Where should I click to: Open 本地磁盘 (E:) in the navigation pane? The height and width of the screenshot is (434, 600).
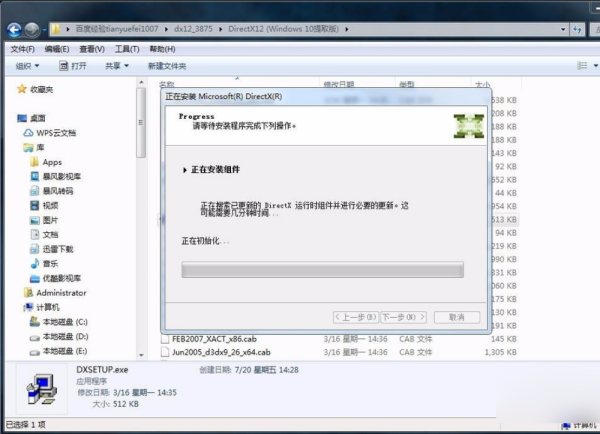coord(65,351)
